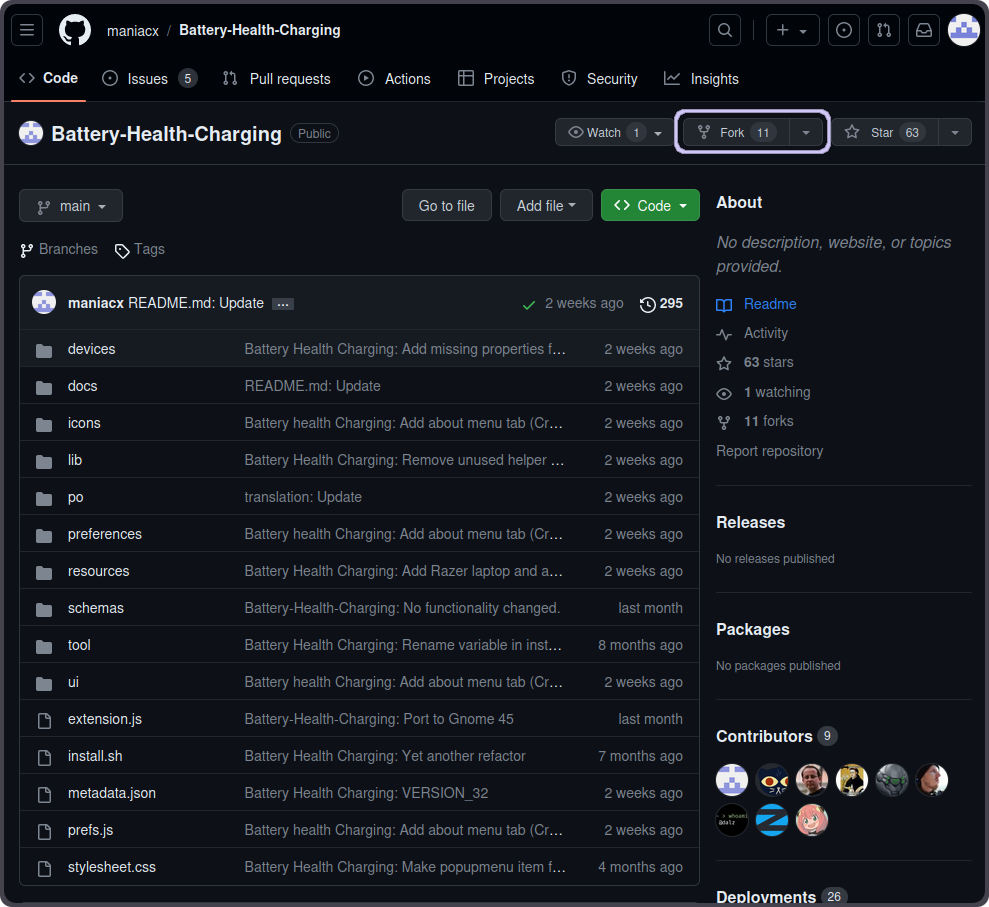Open the Readme link in About
Screen dimensions: 989x907
[x=770, y=304]
